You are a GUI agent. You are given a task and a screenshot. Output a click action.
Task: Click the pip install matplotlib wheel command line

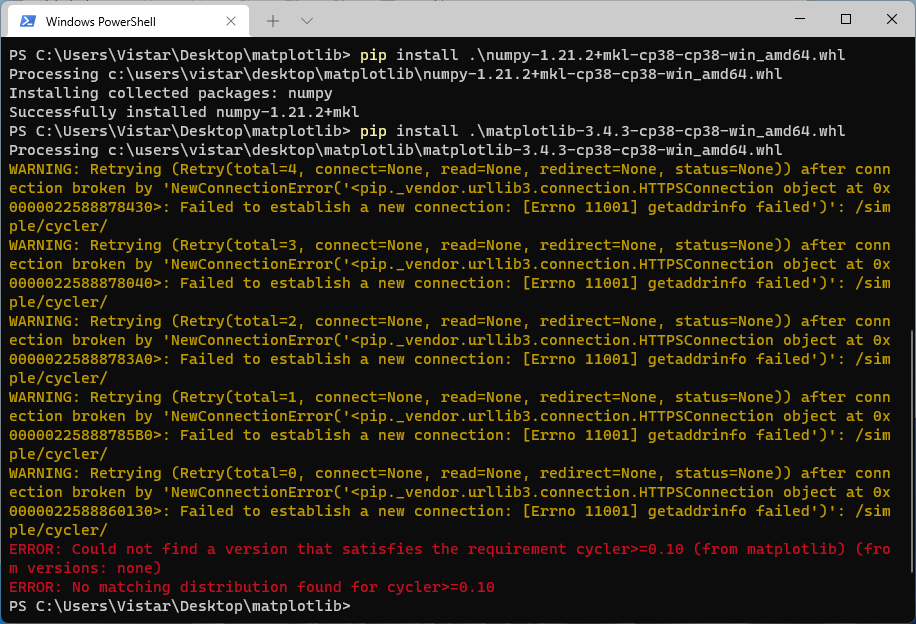[427, 131]
